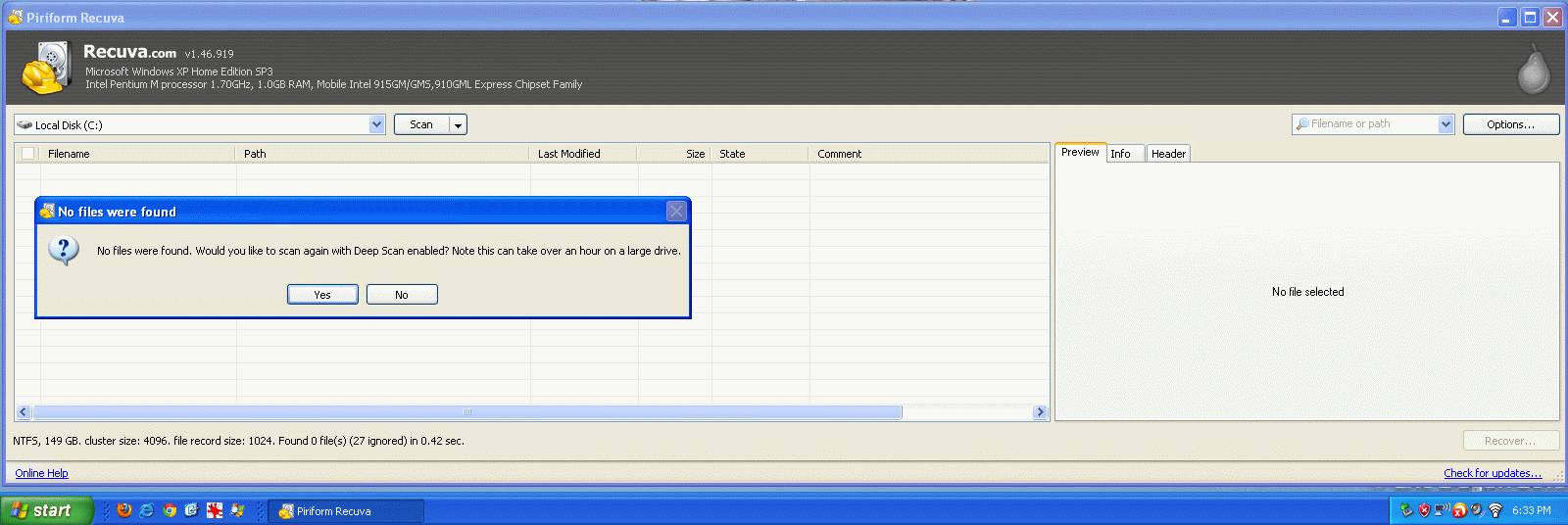This screenshot has height=525, width=1568.
Task: Sort by the Size column header
Action: (x=673, y=154)
